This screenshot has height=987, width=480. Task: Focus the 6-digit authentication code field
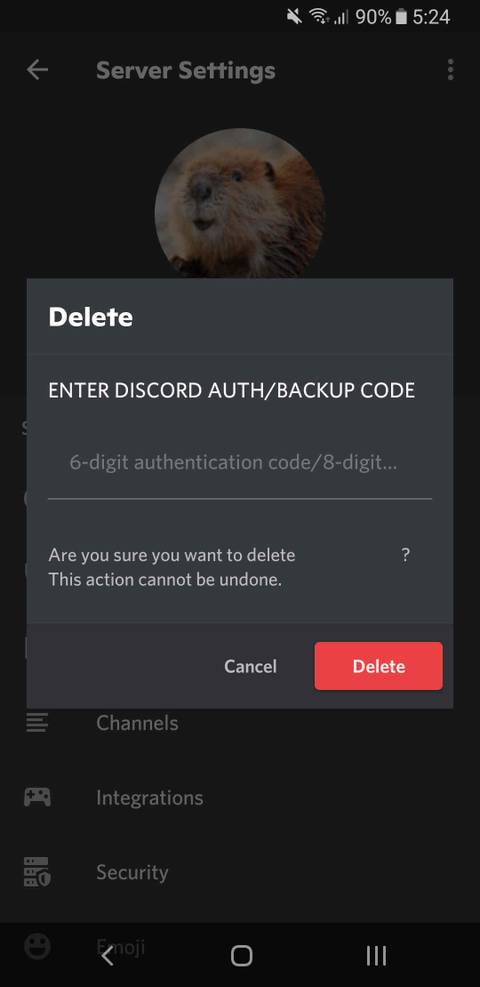coord(240,463)
